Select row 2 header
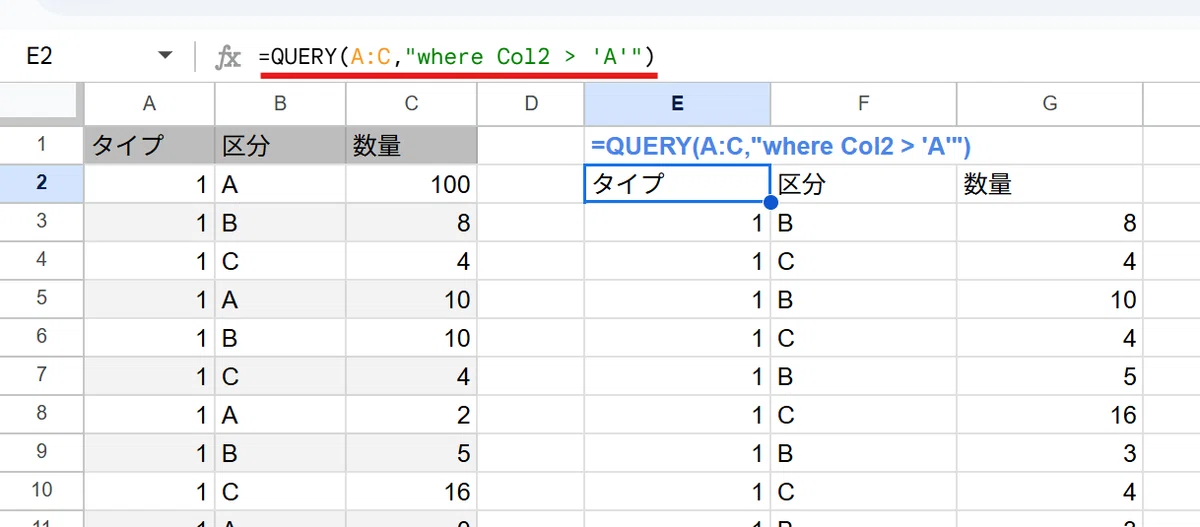The image size is (1200, 527). 41,184
